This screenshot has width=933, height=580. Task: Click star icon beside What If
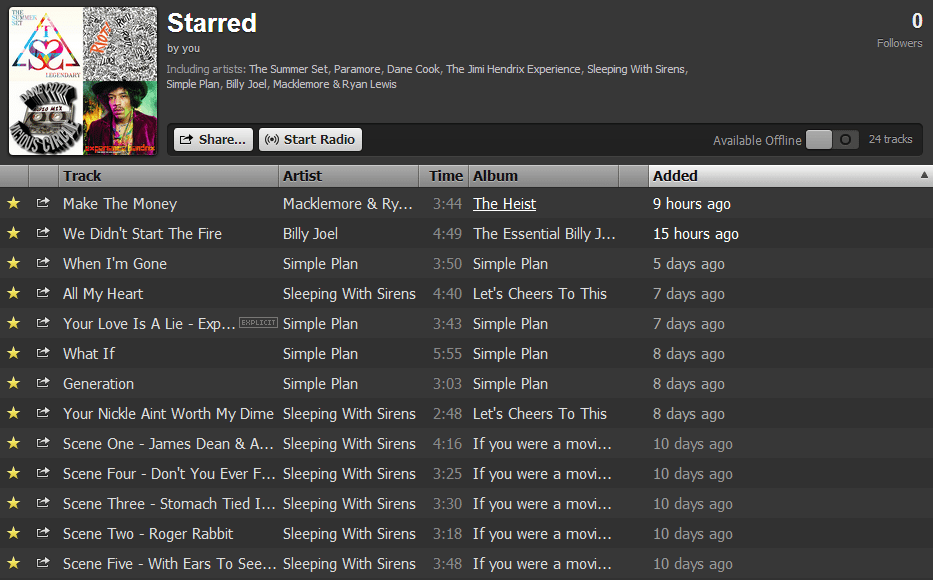[x=13, y=353]
